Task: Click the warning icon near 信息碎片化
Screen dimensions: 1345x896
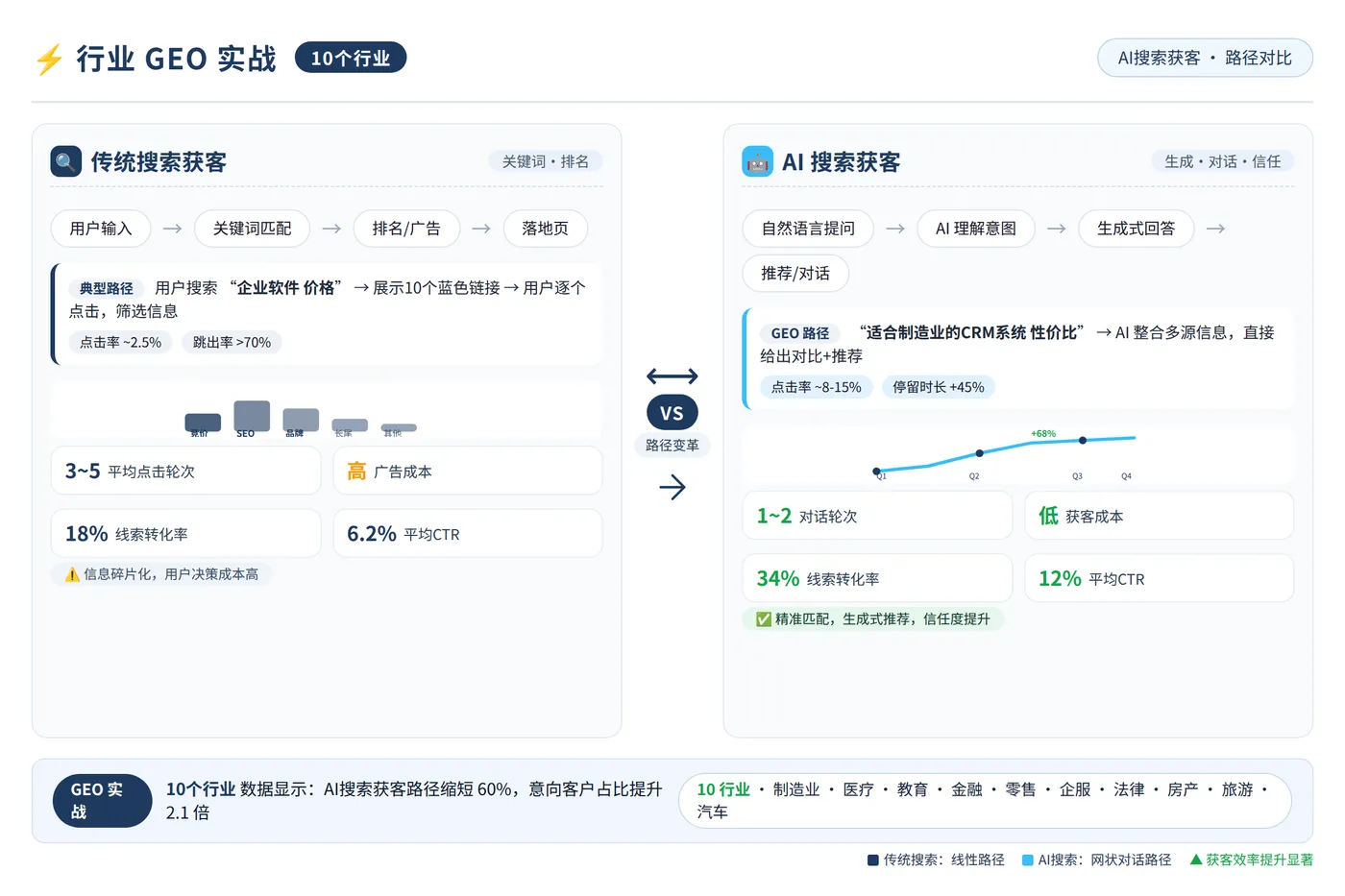Action: coord(72,574)
